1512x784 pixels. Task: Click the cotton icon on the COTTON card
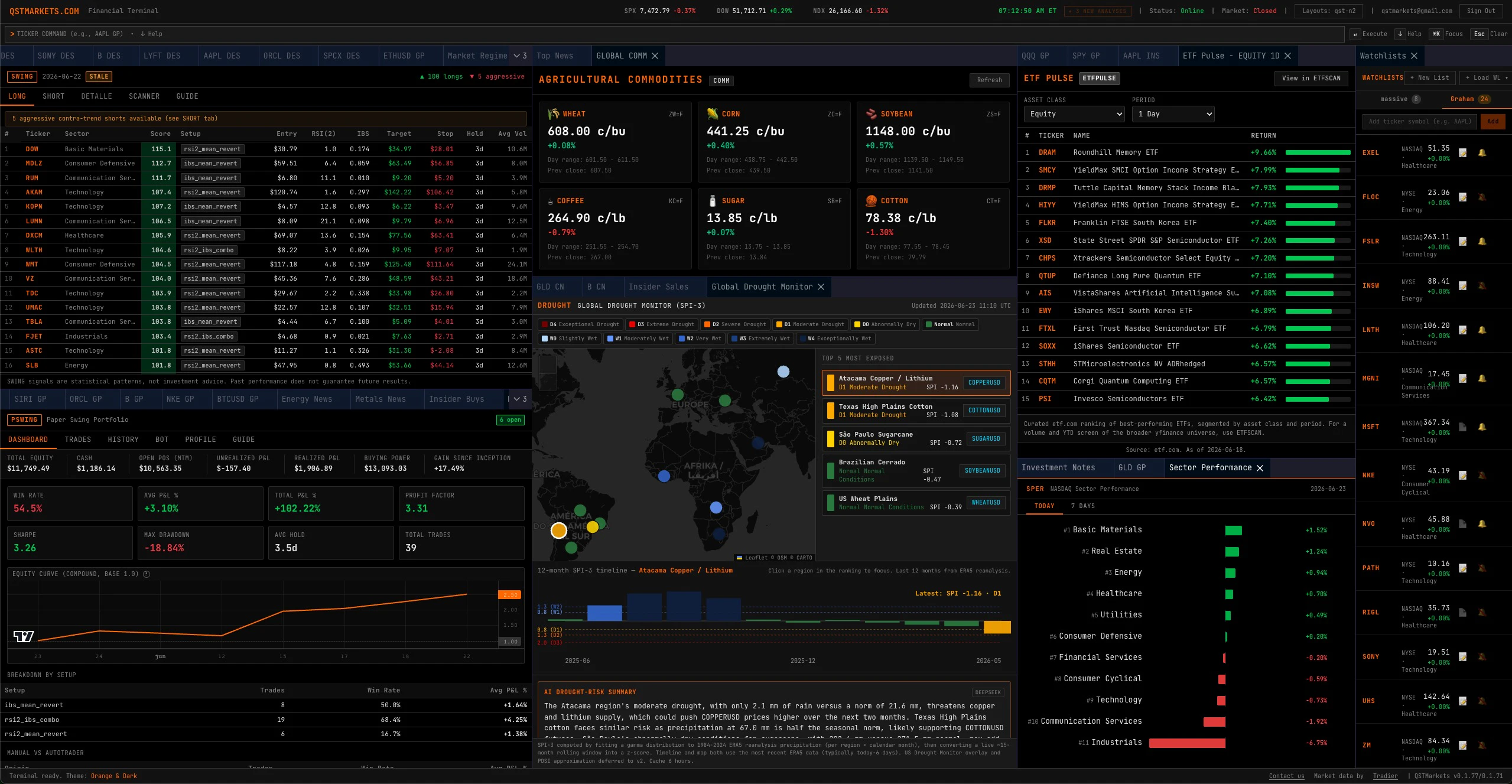(872, 201)
